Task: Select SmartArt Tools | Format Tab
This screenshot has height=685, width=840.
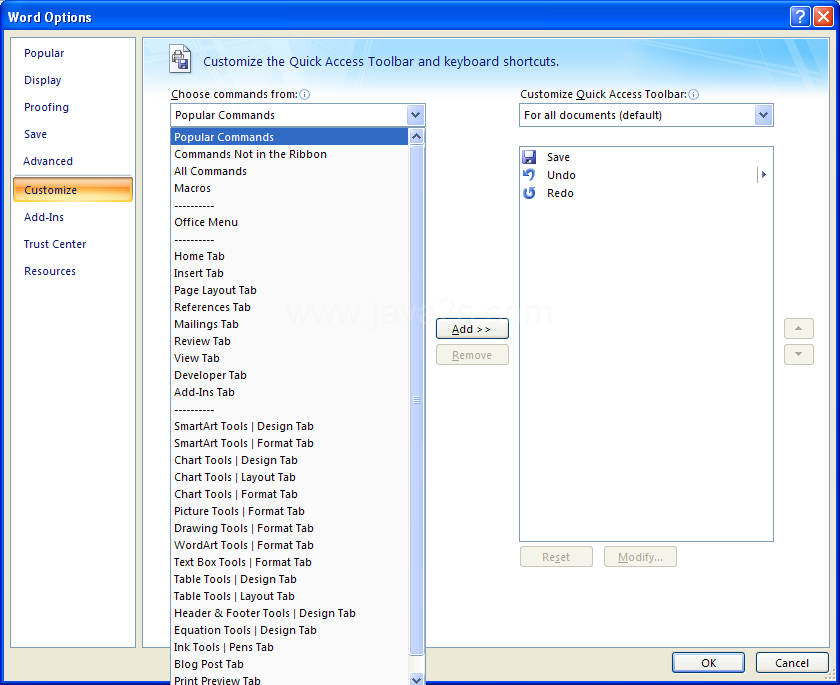Action: [289, 443]
